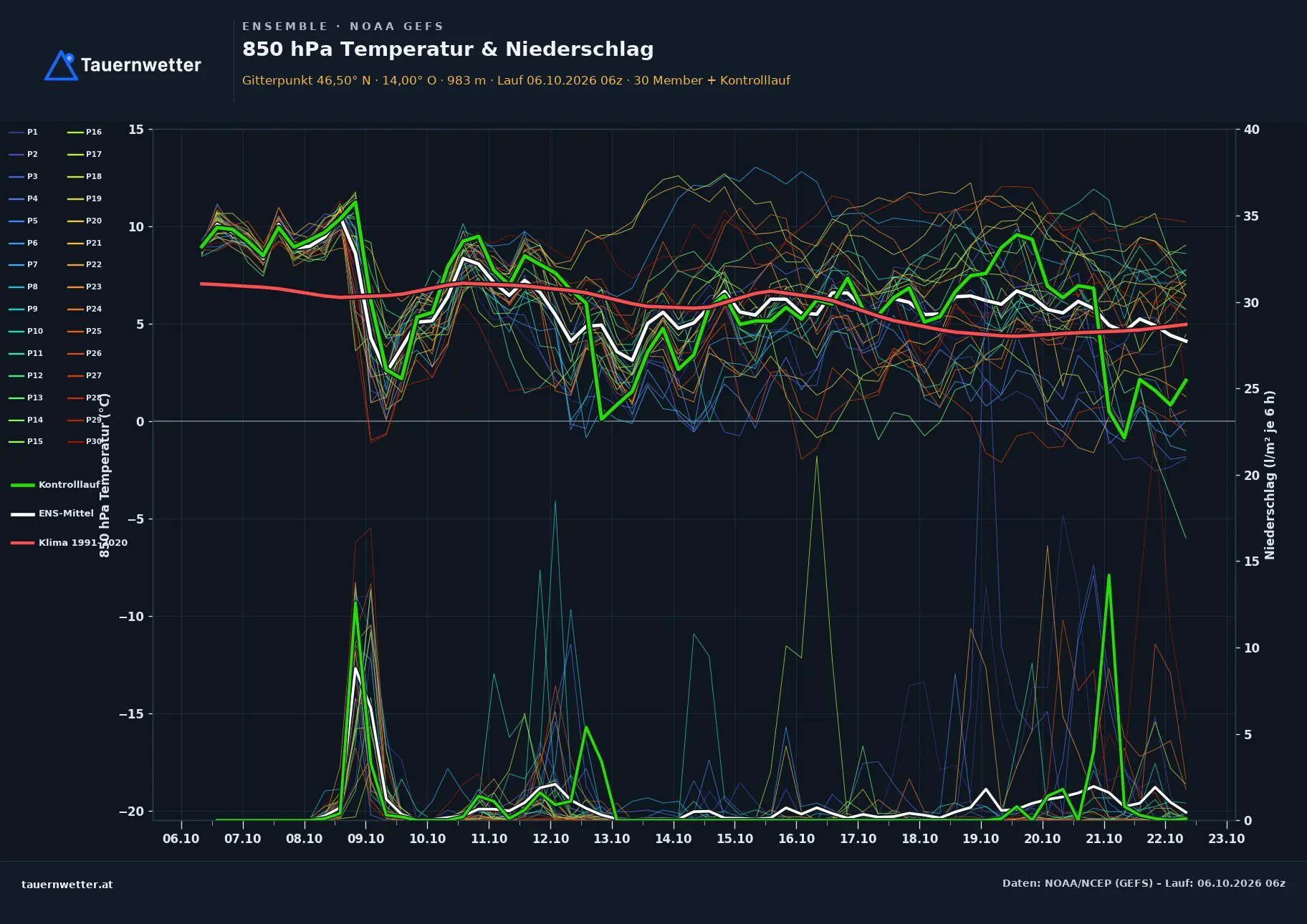Select the P1 legend entry

[x=23, y=132]
